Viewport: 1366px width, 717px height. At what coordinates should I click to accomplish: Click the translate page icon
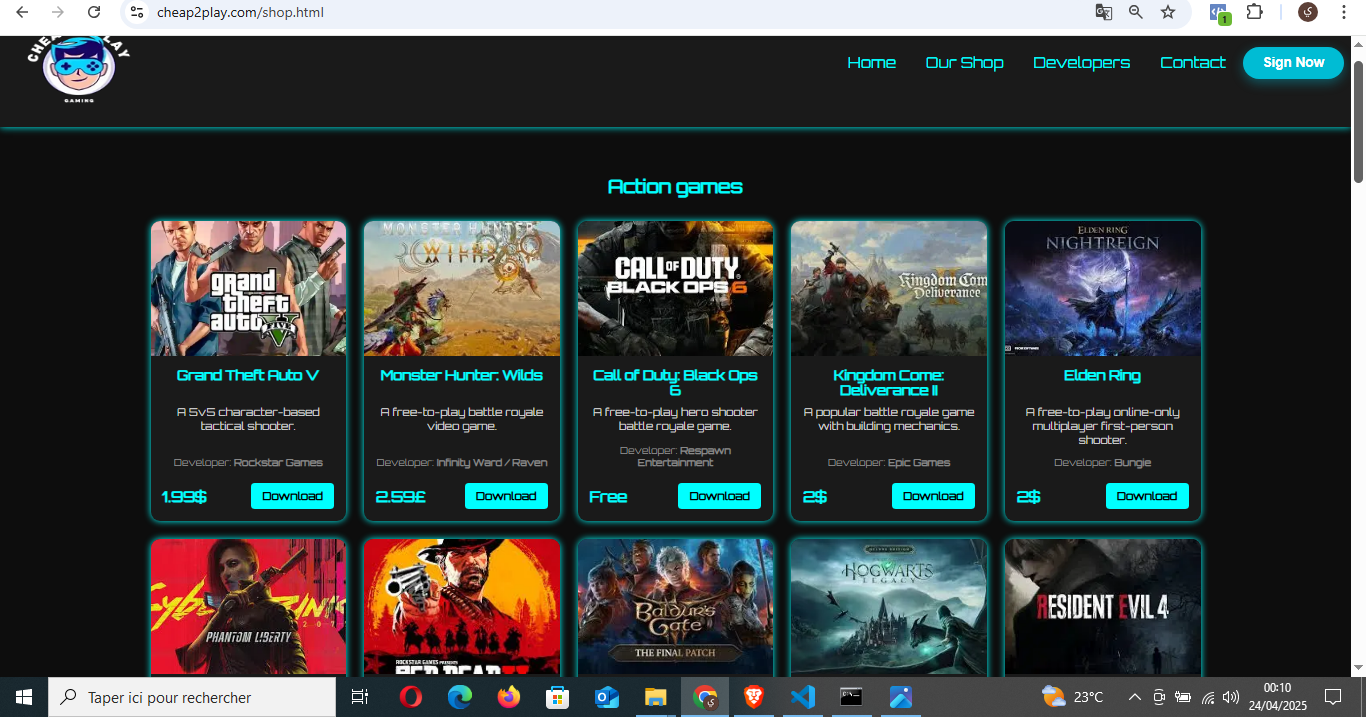pyautogui.click(x=1103, y=13)
